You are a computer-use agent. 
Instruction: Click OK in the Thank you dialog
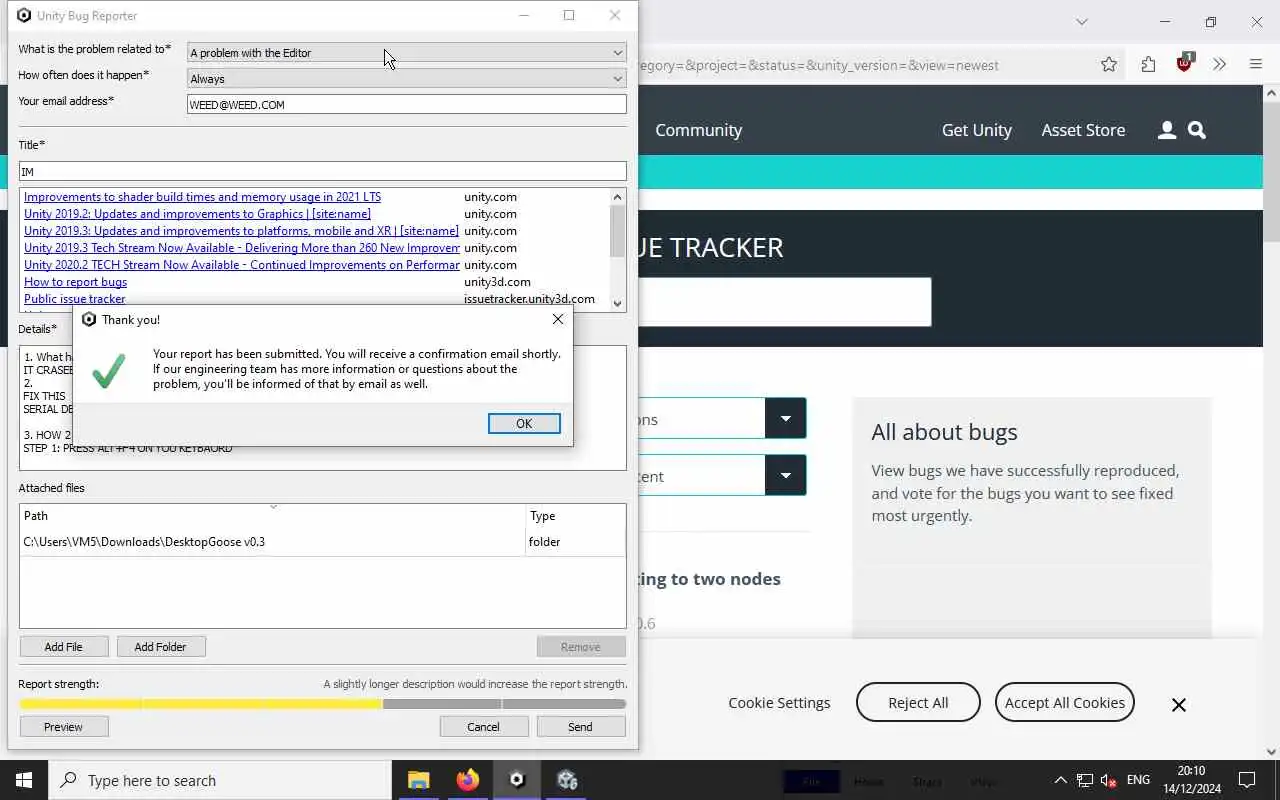coord(524,423)
